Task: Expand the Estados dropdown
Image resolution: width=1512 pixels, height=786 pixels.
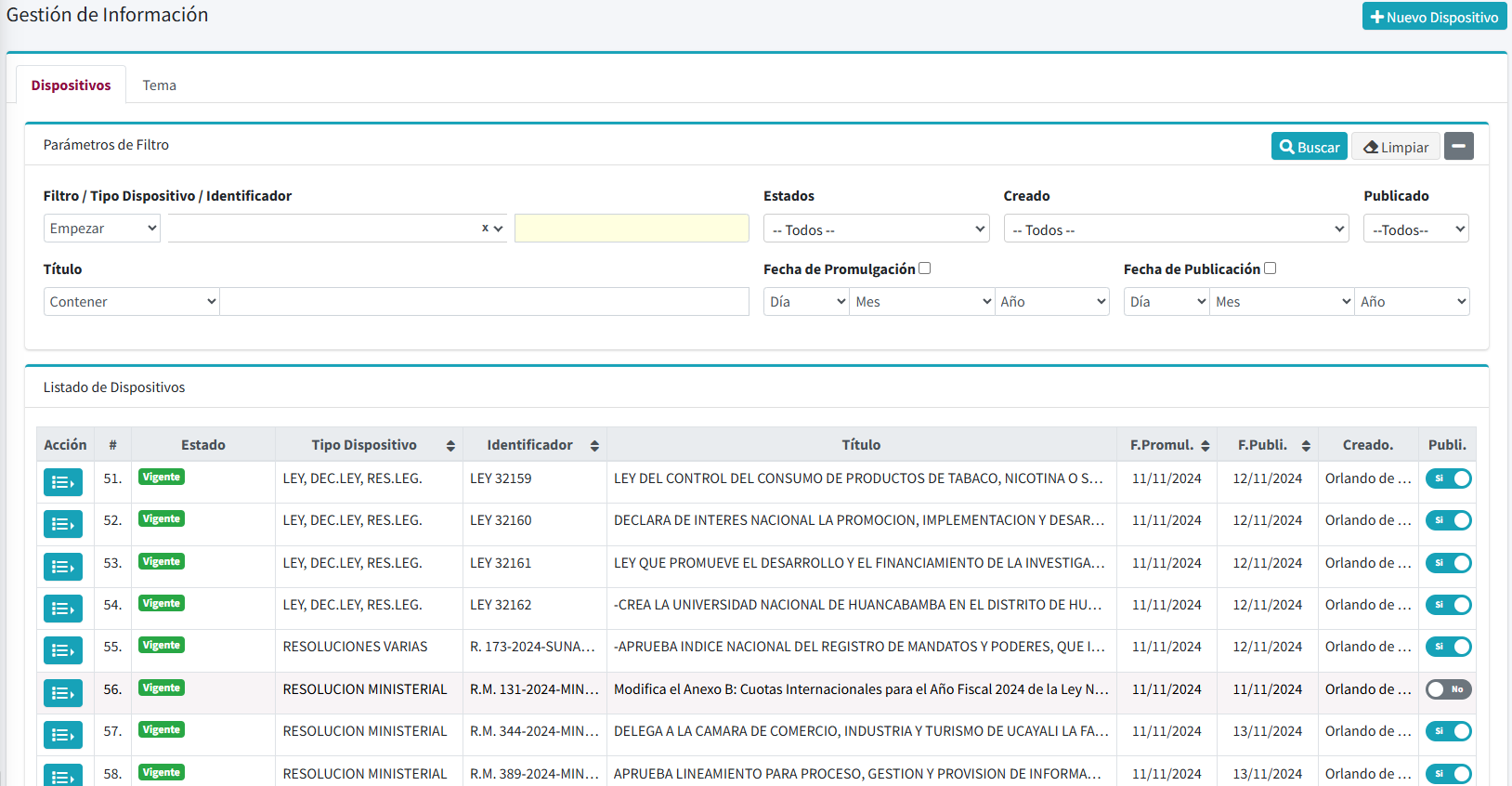Action: pyautogui.click(x=876, y=229)
